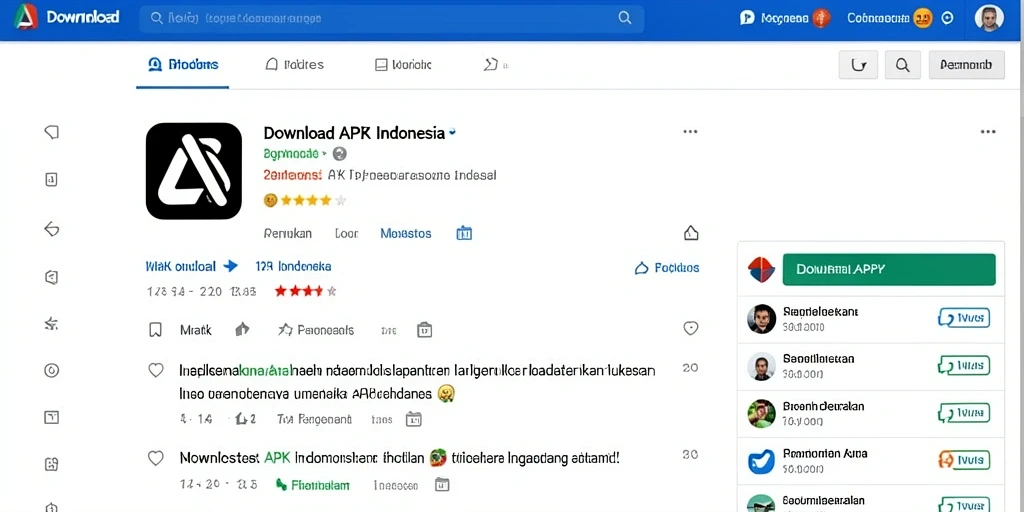This screenshot has height=512, width=1024.
Task: Expand dropdown arrow next to app title
Action: click(x=453, y=133)
